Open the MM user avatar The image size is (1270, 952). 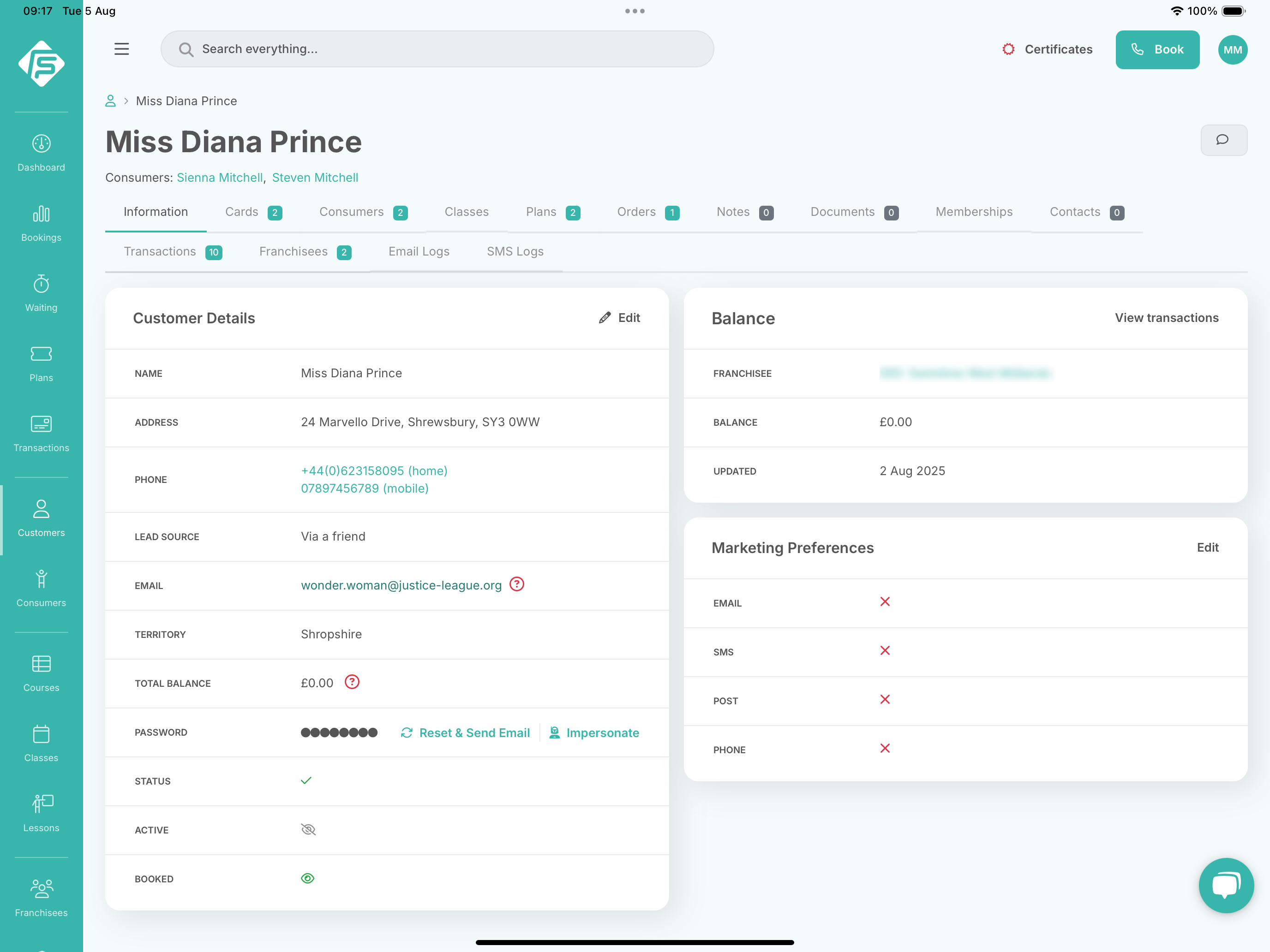(x=1233, y=50)
